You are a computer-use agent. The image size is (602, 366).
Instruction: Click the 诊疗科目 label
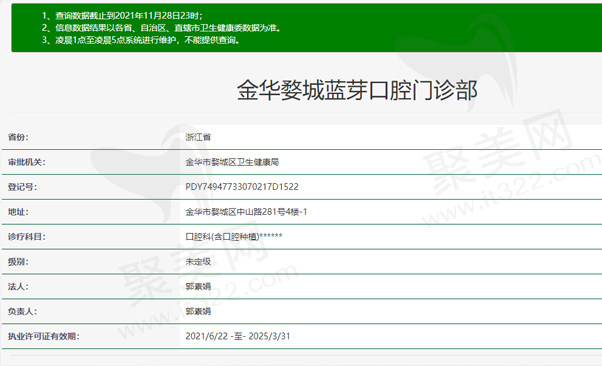point(26,237)
